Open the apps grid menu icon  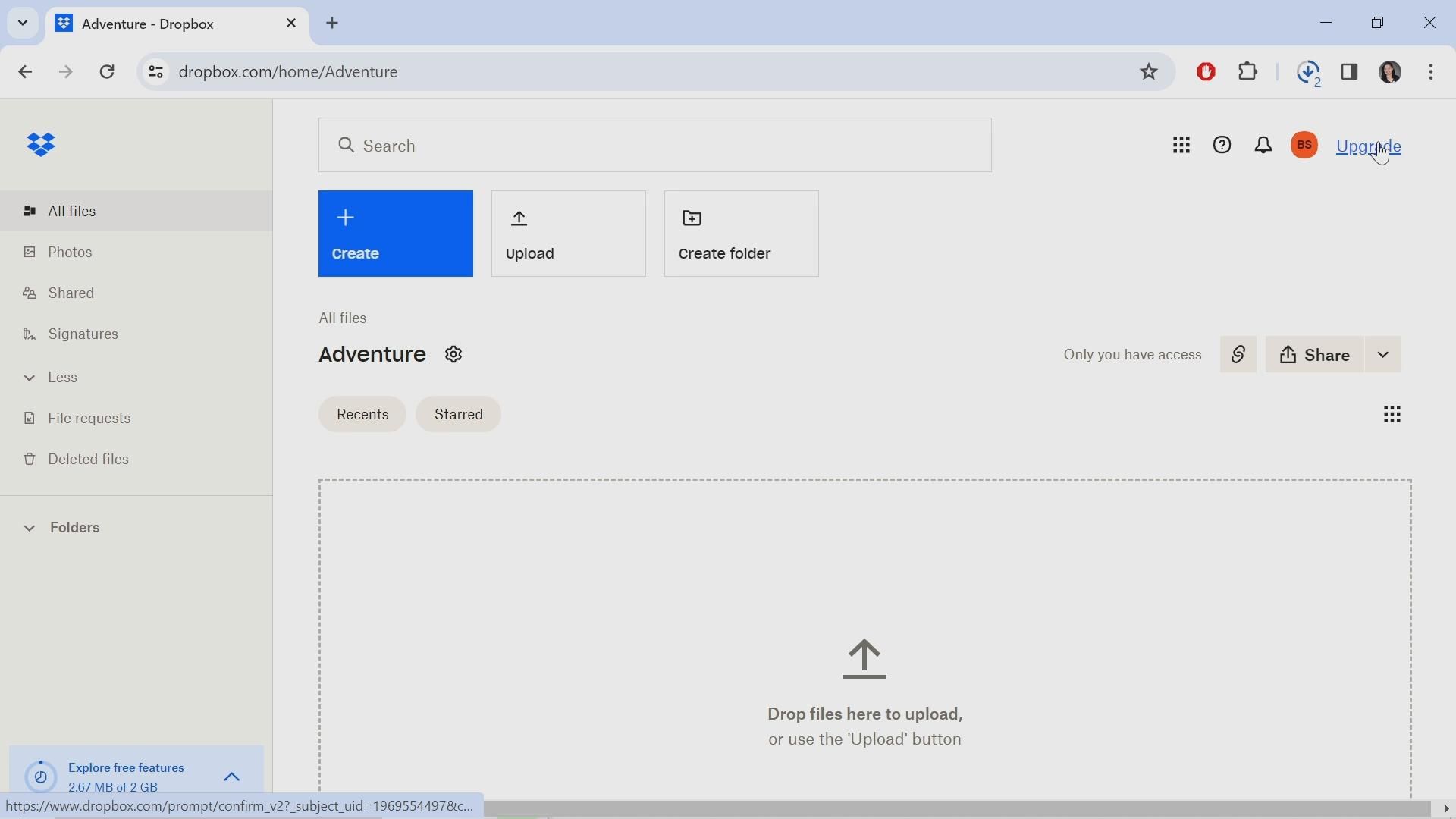point(1181,146)
